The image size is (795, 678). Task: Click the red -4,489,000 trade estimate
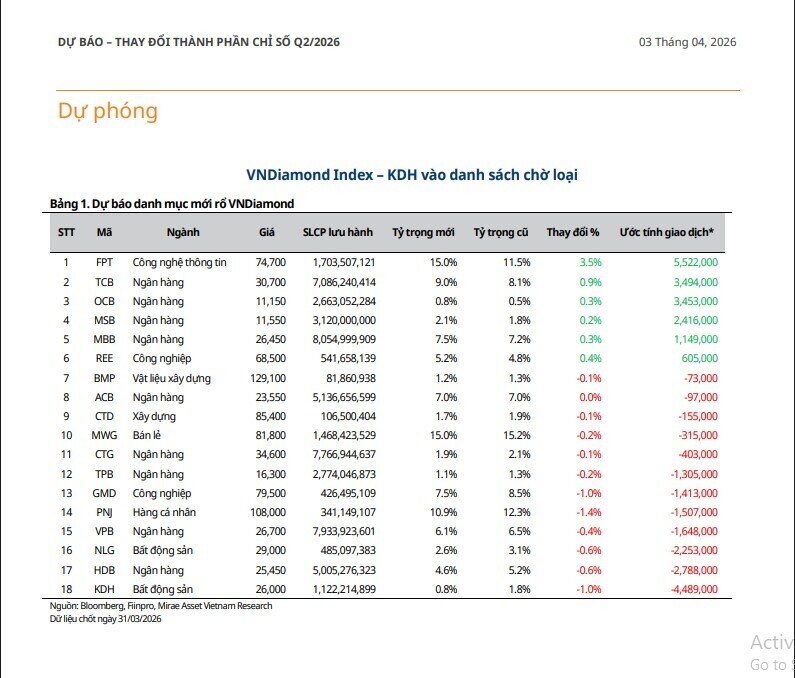688,589
